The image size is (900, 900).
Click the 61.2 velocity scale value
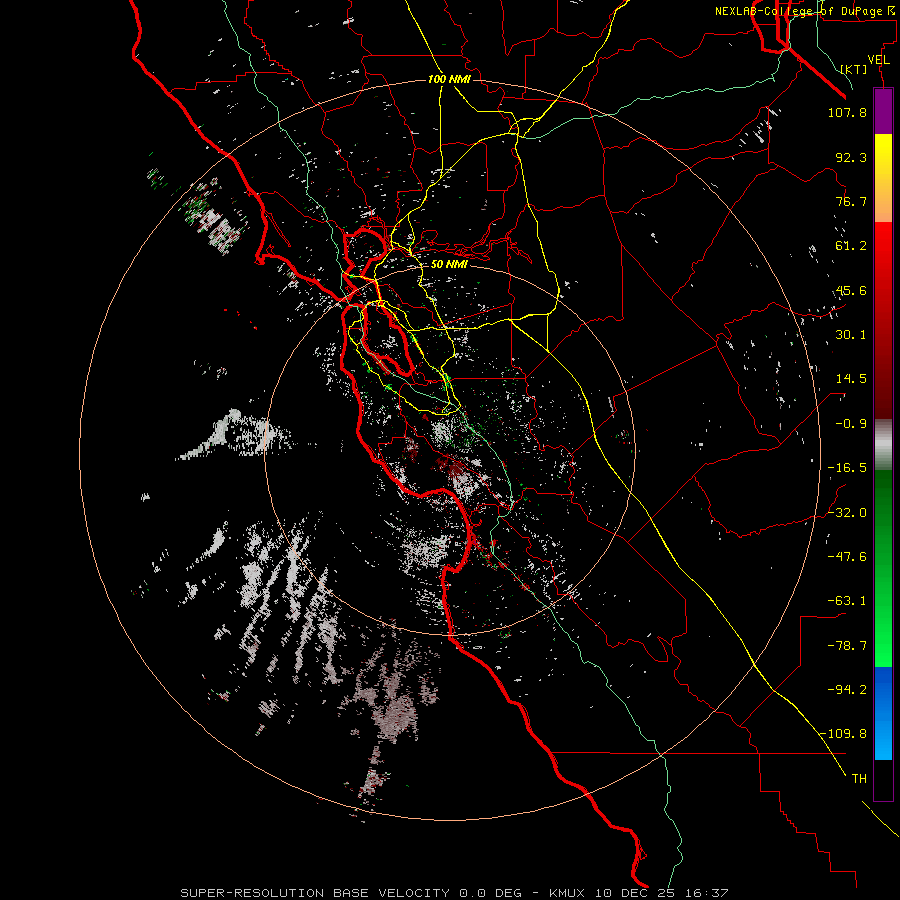pyautogui.click(x=851, y=246)
